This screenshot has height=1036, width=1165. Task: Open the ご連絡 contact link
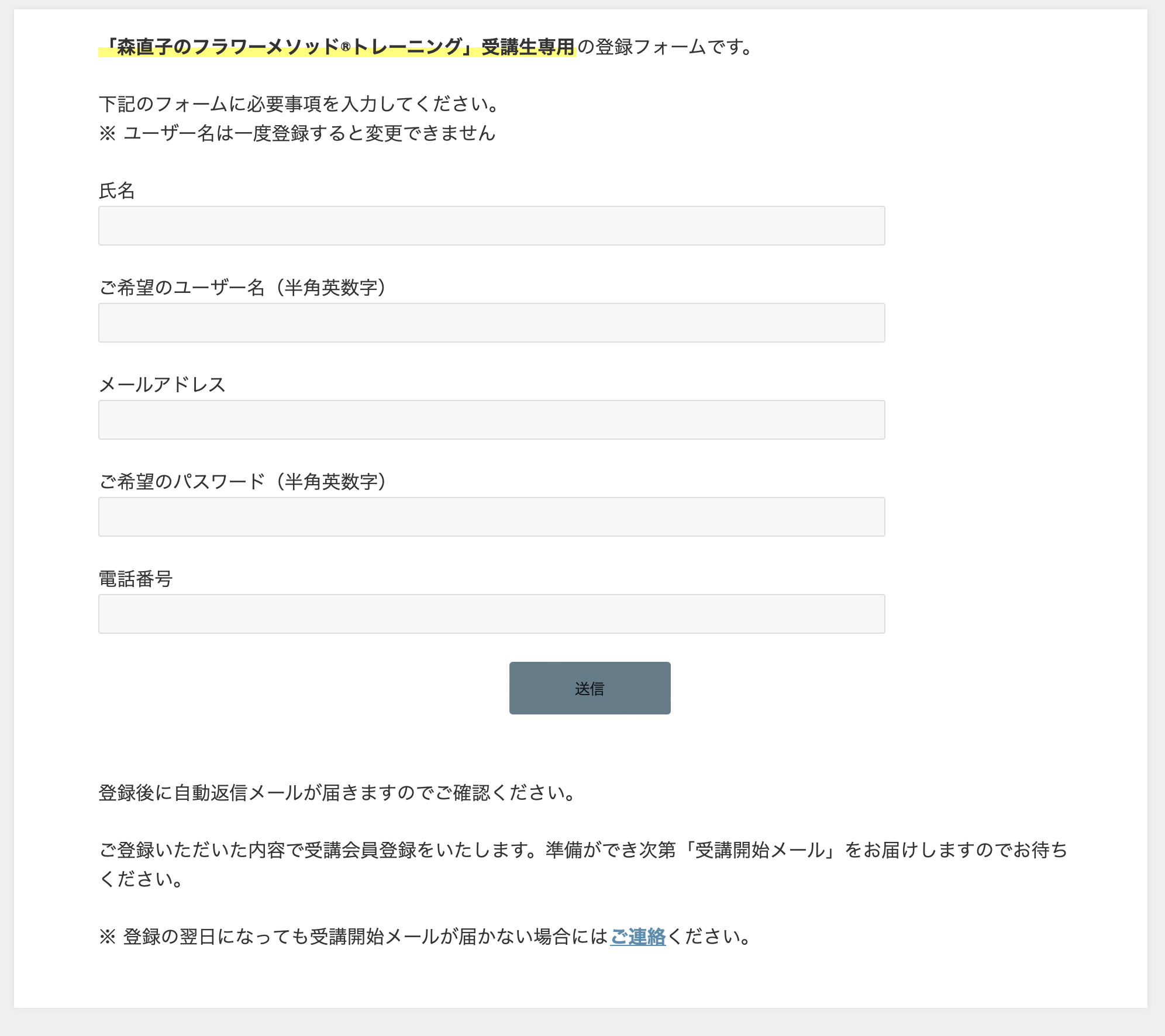[x=638, y=937]
